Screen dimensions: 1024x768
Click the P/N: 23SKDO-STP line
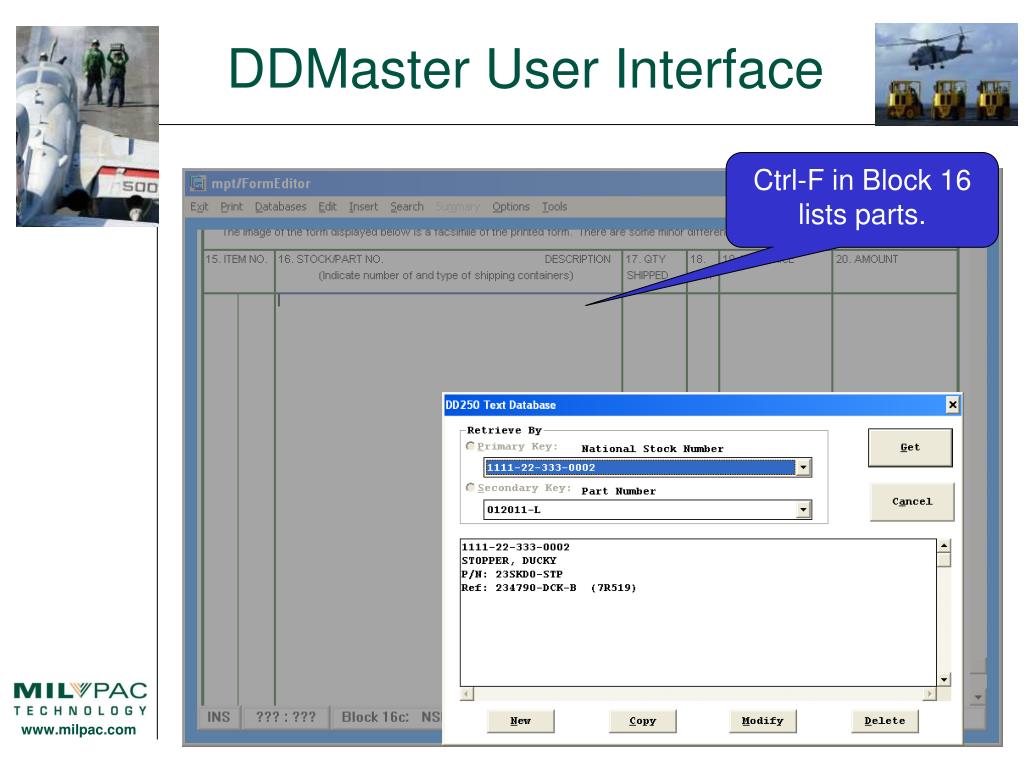coord(512,574)
